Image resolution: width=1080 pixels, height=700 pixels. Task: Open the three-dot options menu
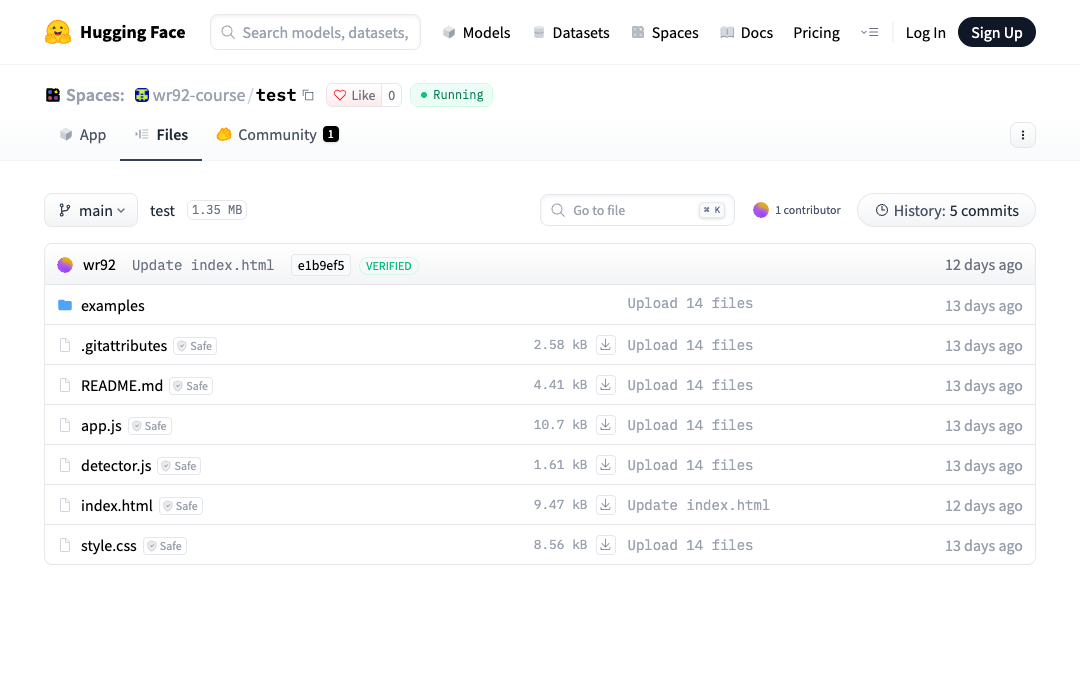(1022, 135)
